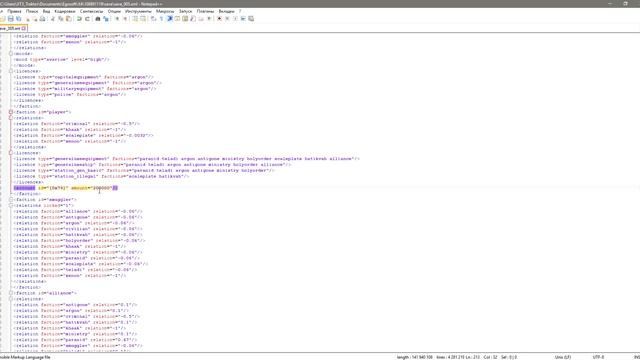Image resolution: width=640 pixels, height=360 pixels.
Task: Collapse the faction id="alliance" block
Action: tap(11, 293)
